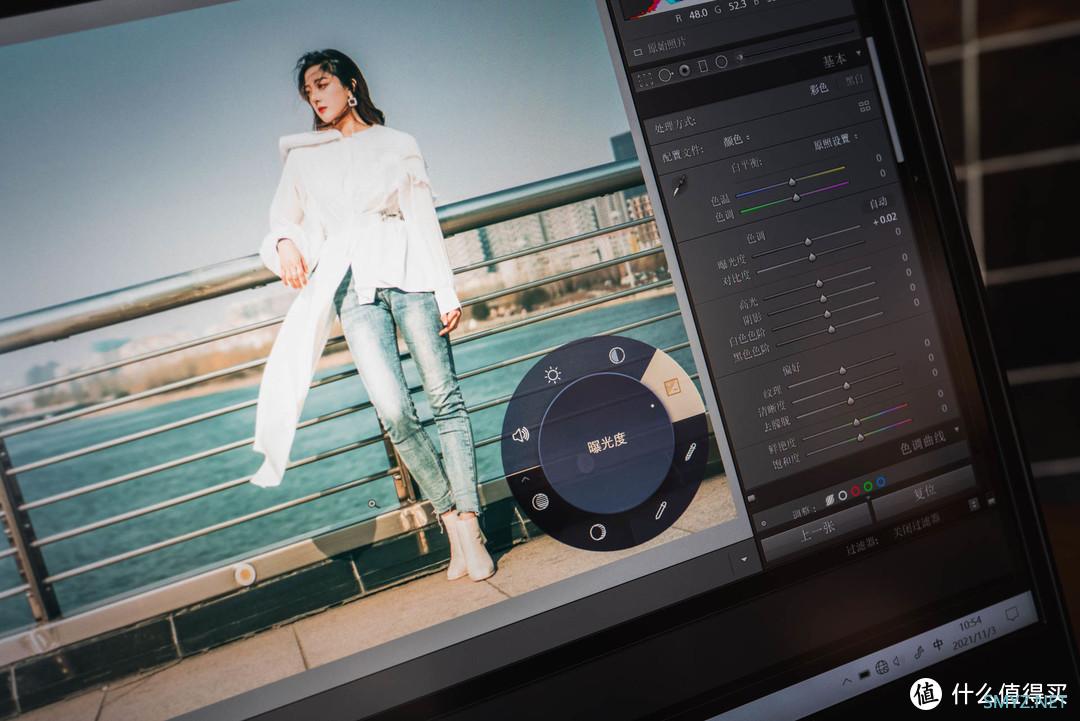Click the 对比度 slider handle
1080x721 pixels.
(x=812, y=258)
